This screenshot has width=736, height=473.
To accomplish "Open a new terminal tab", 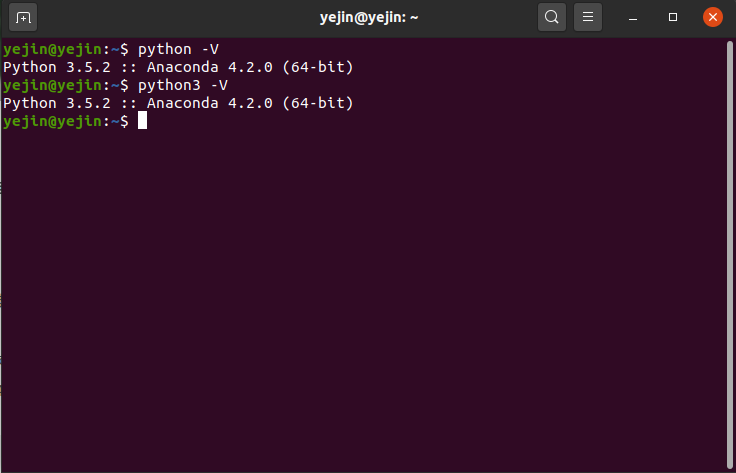I will click(x=23, y=17).
